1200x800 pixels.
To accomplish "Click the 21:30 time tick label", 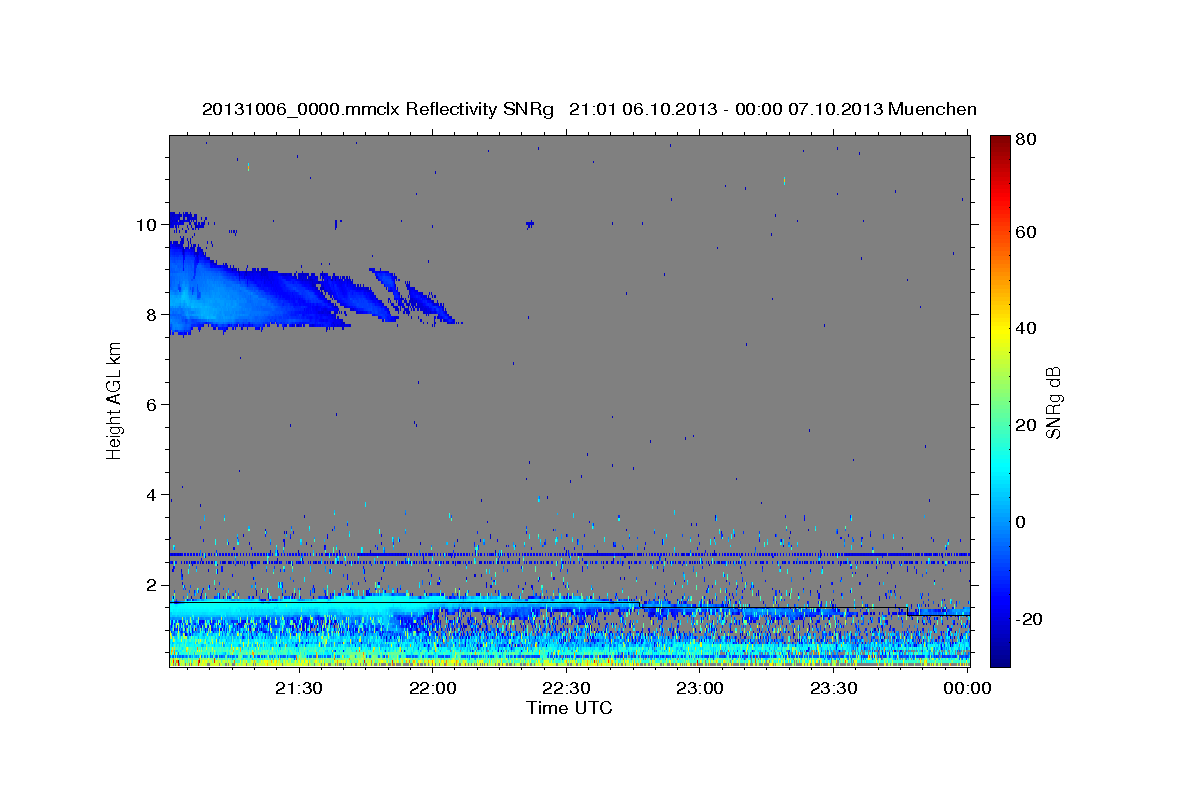I will pos(299,688).
